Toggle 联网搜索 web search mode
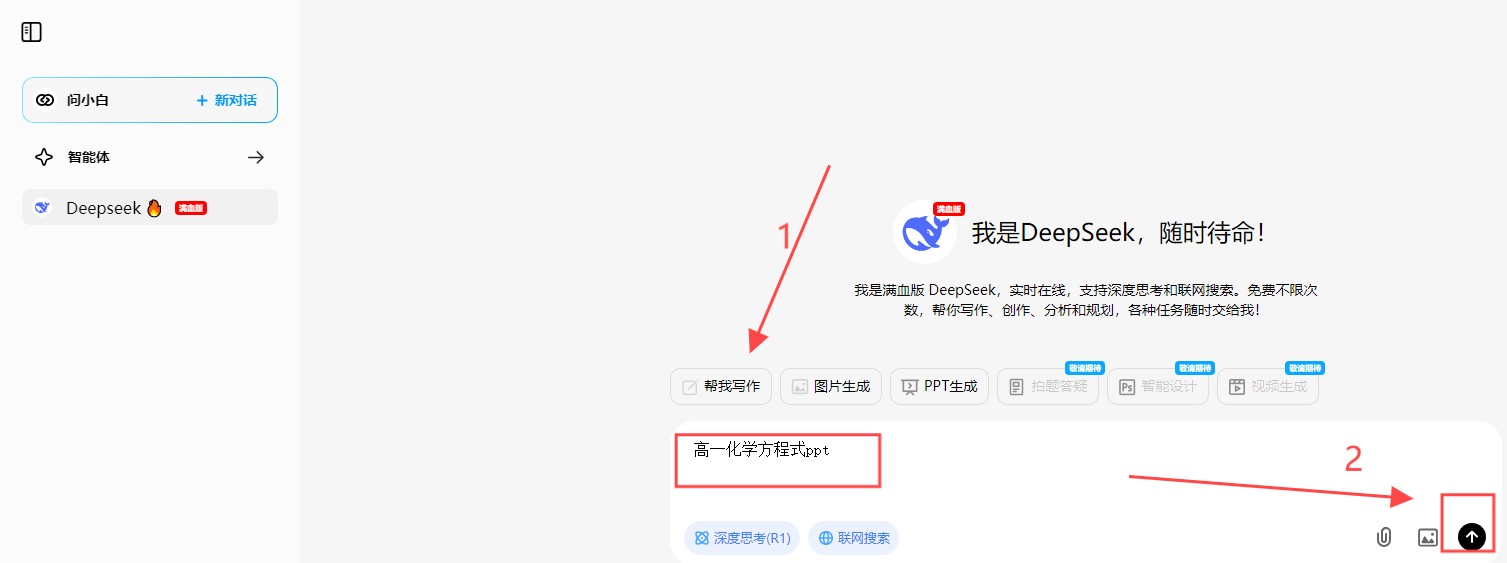The width and height of the screenshot is (1507, 563). point(854,538)
